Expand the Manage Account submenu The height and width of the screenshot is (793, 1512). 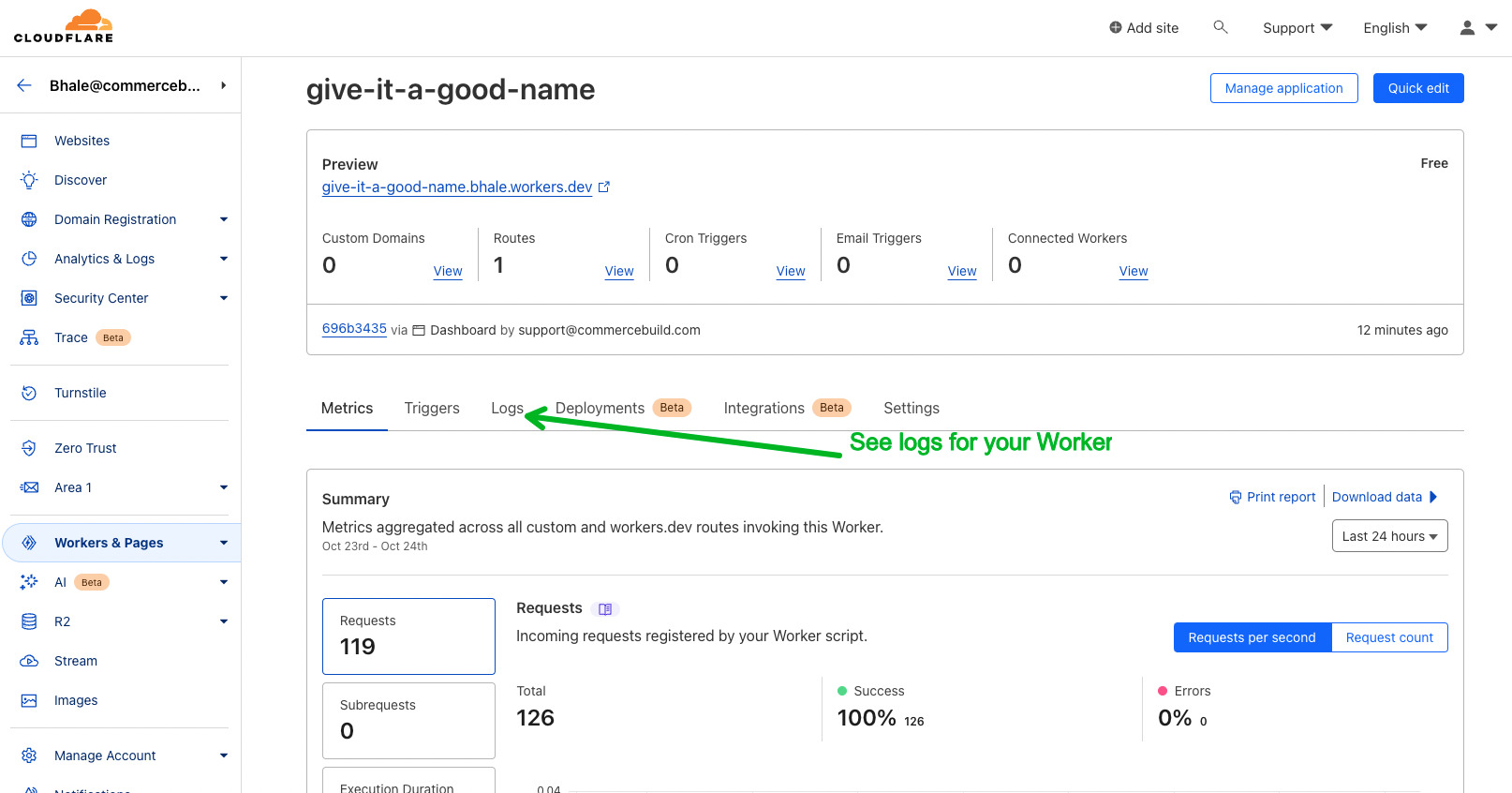point(224,756)
